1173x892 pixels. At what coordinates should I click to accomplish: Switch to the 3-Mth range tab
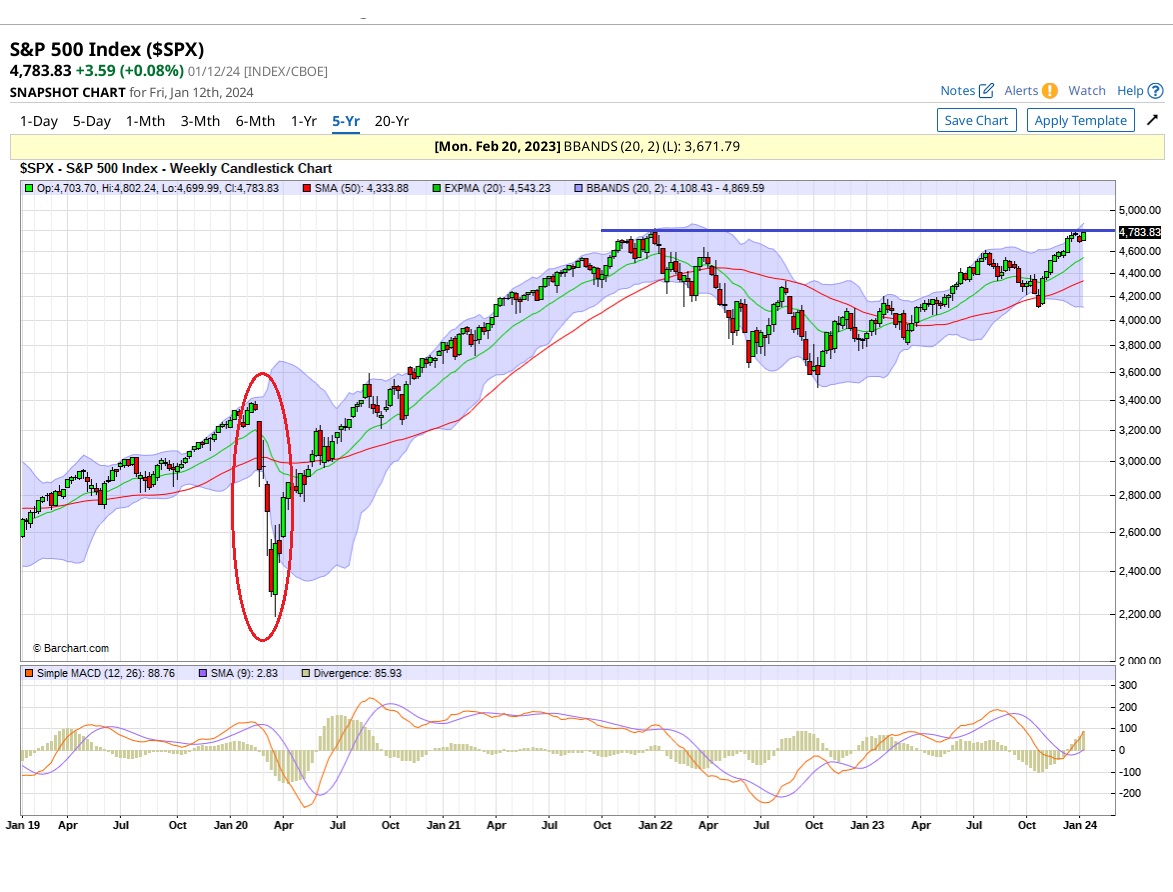[x=200, y=120]
